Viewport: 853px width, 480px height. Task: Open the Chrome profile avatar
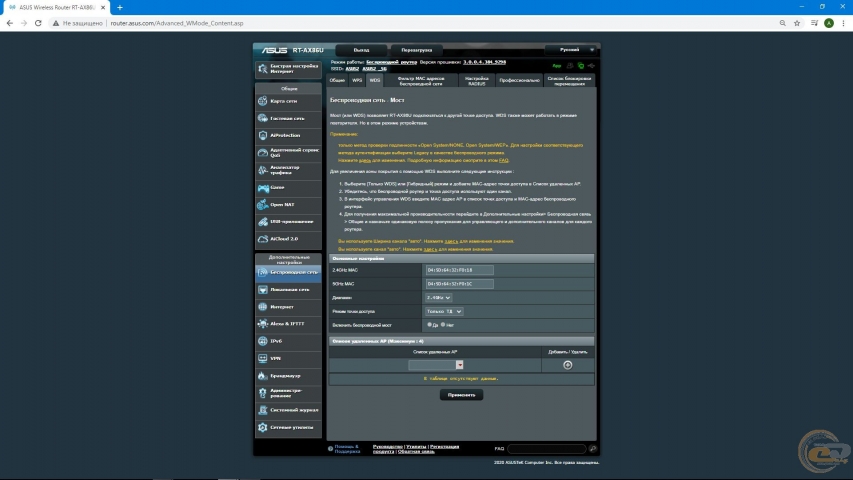(829, 23)
